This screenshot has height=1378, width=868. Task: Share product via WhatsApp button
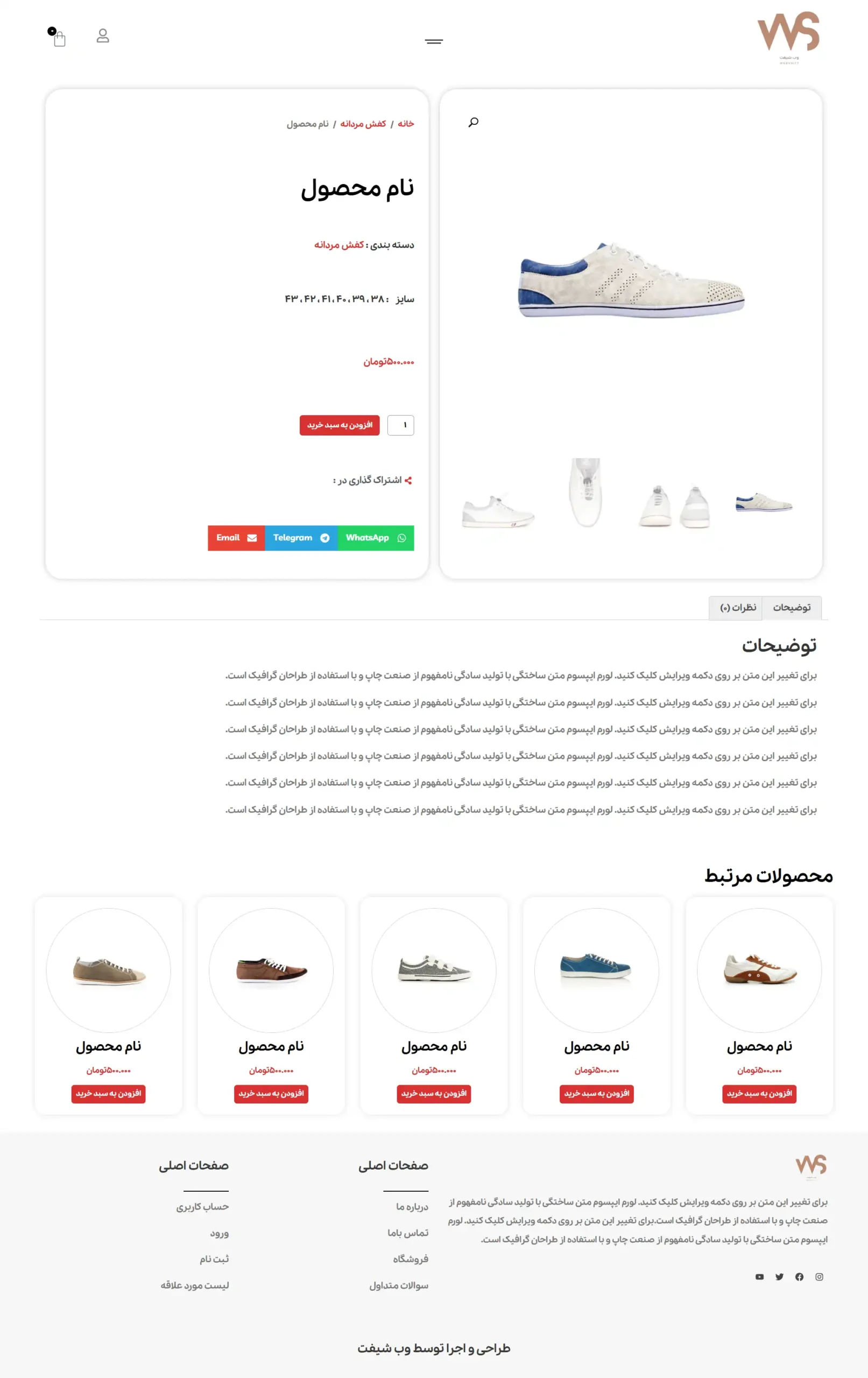(x=376, y=538)
